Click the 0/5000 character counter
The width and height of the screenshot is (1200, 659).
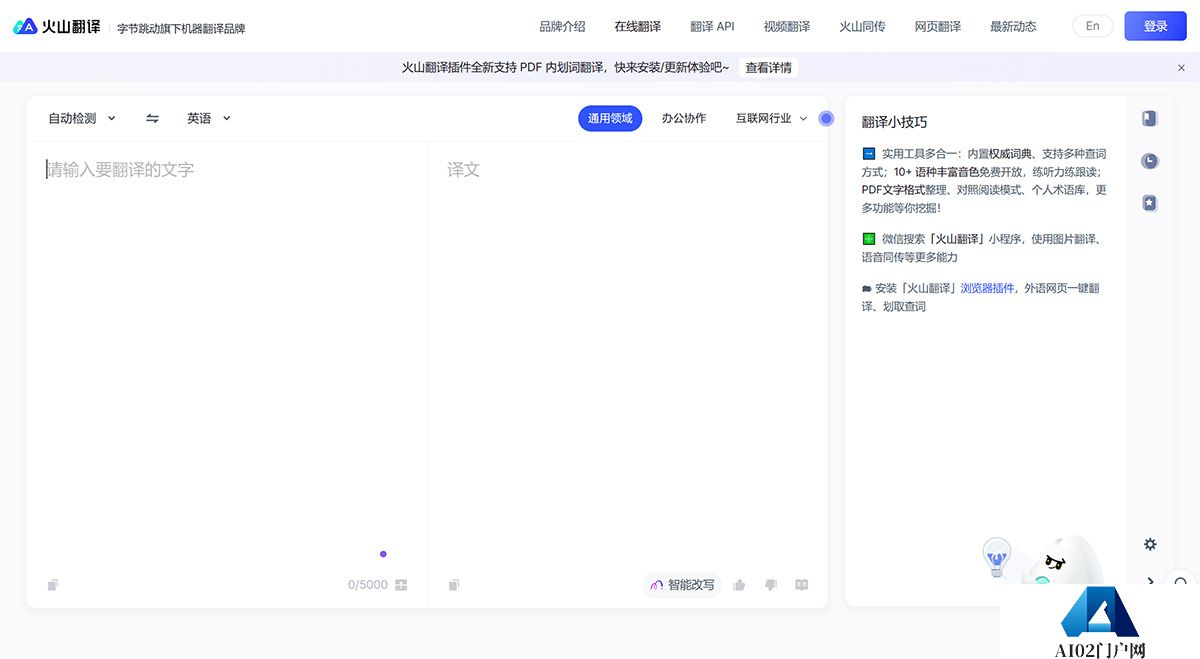[367, 585]
